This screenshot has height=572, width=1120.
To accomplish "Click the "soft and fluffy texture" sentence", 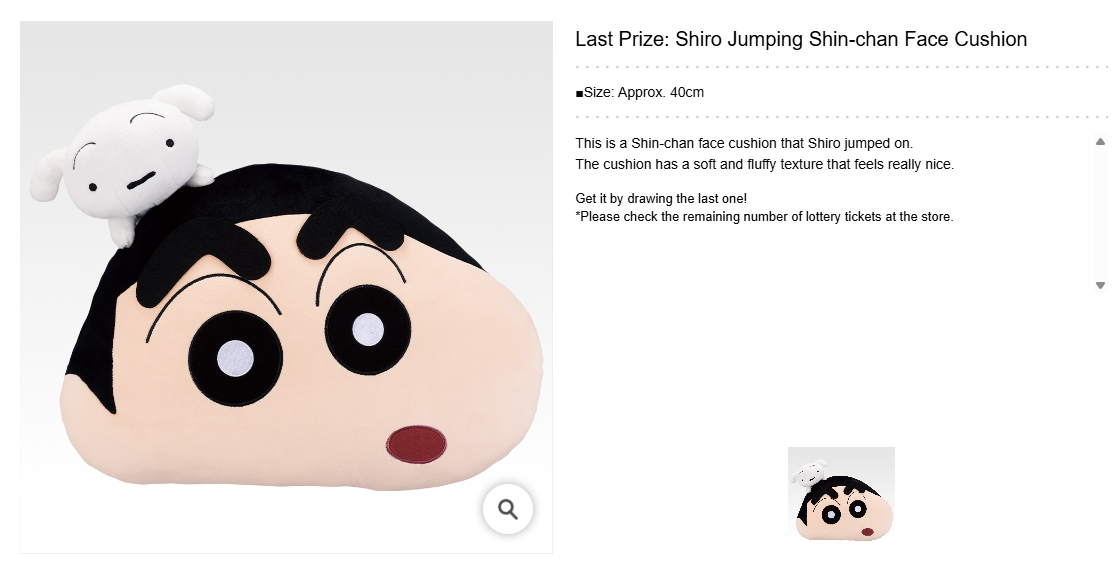I will pos(765,164).
